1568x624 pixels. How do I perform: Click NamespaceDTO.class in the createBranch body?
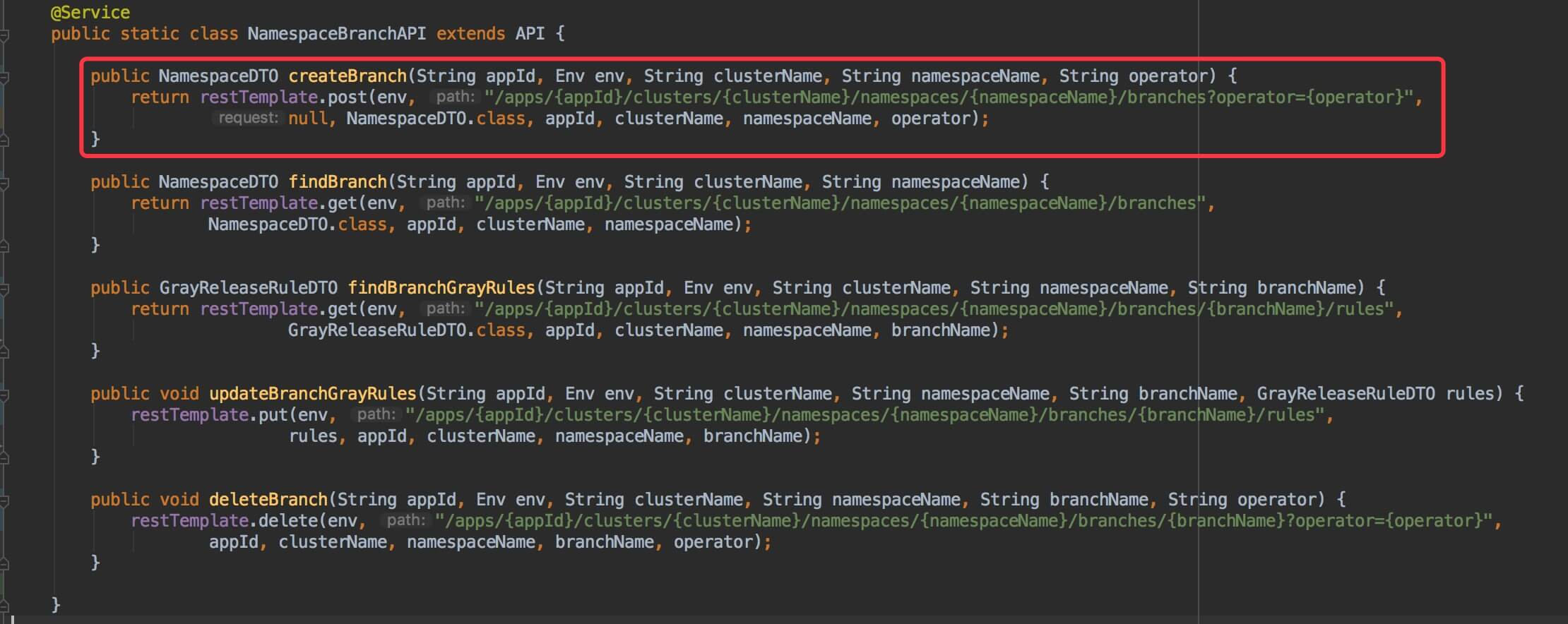436,119
